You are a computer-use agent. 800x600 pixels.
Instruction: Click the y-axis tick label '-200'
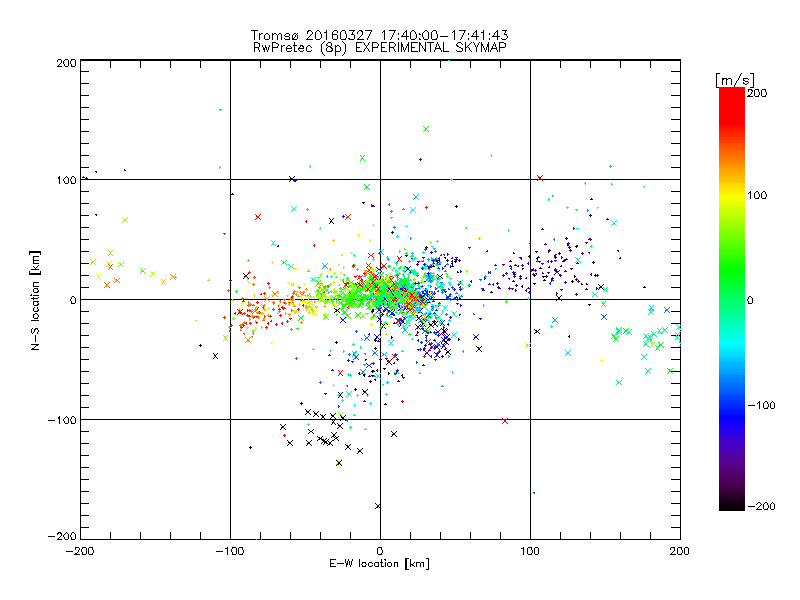click(62, 536)
